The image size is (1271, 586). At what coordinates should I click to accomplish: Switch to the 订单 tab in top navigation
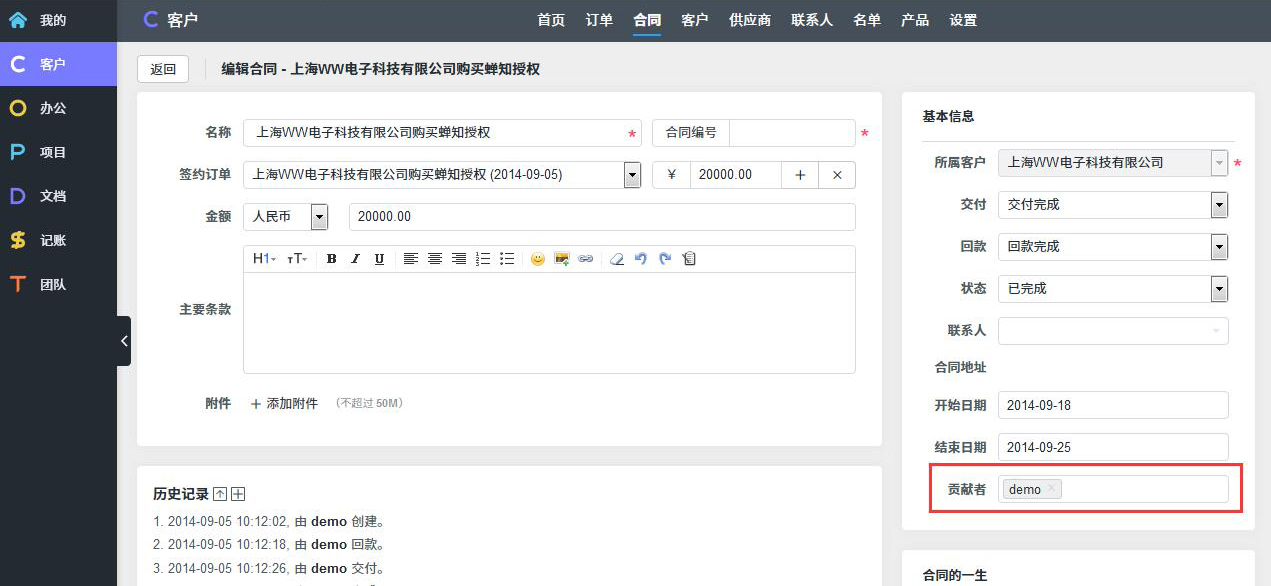(x=599, y=20)
